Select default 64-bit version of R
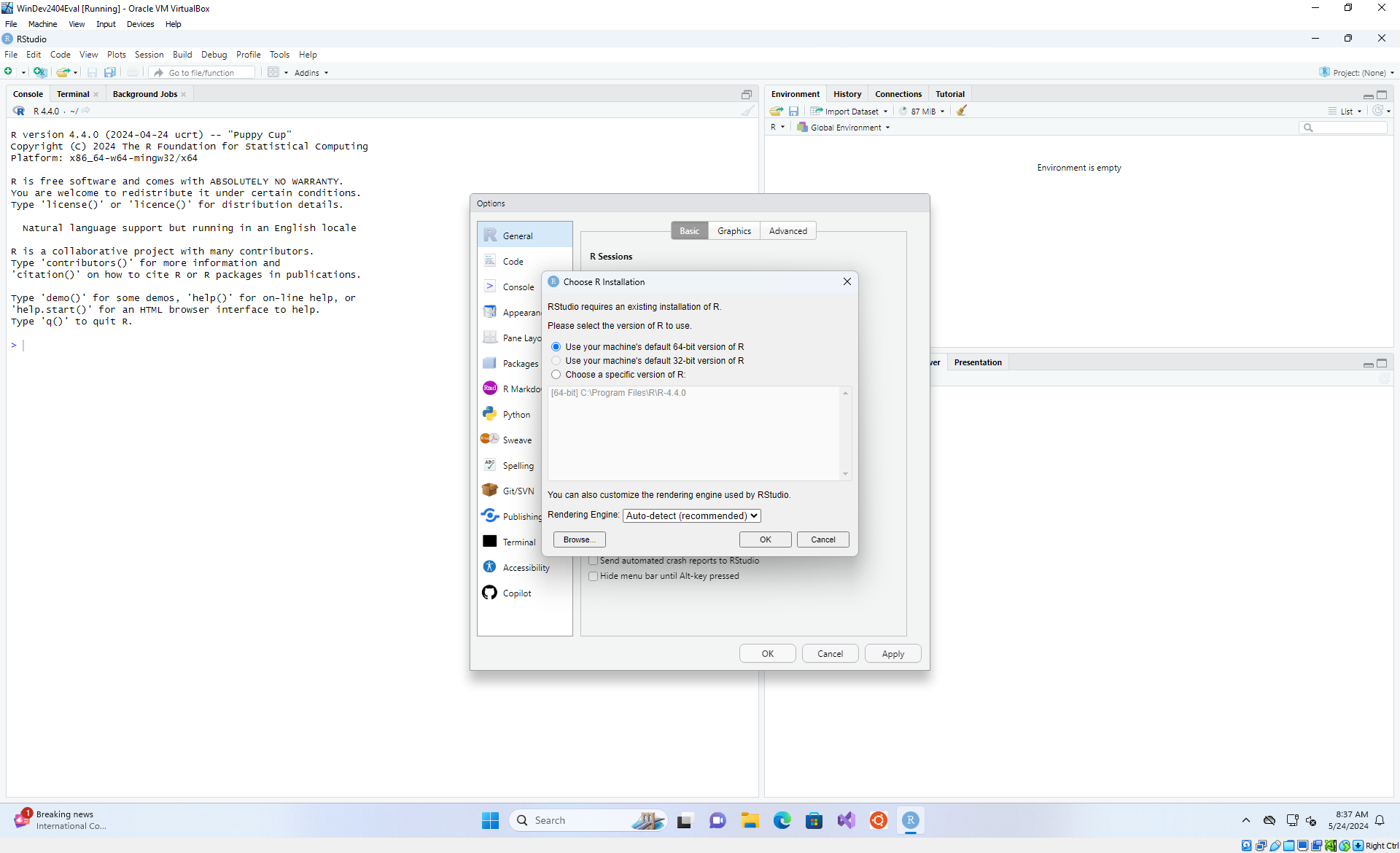The image size is (1400, 853). 556,347
